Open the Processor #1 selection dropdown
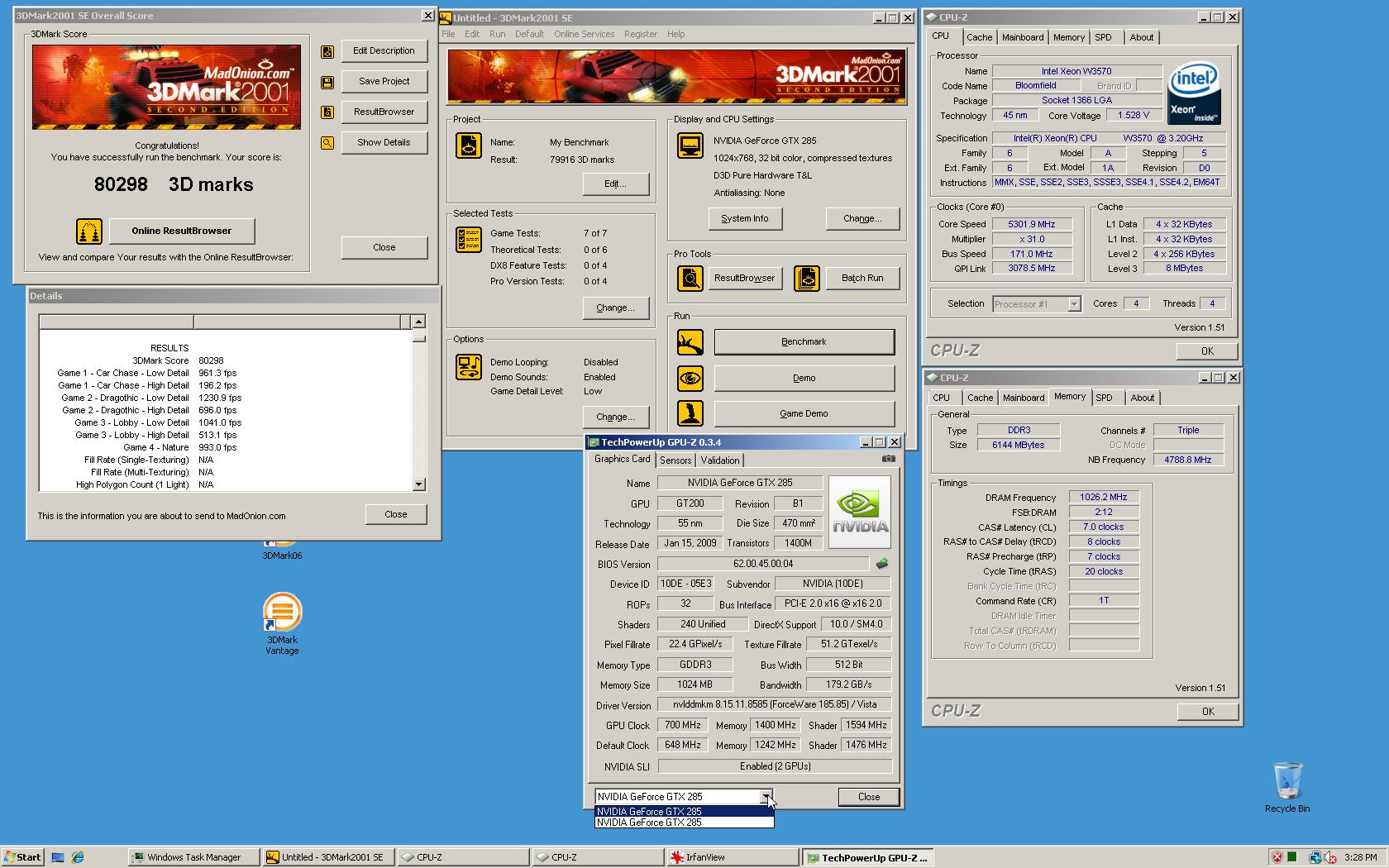 coord(1074,304)
